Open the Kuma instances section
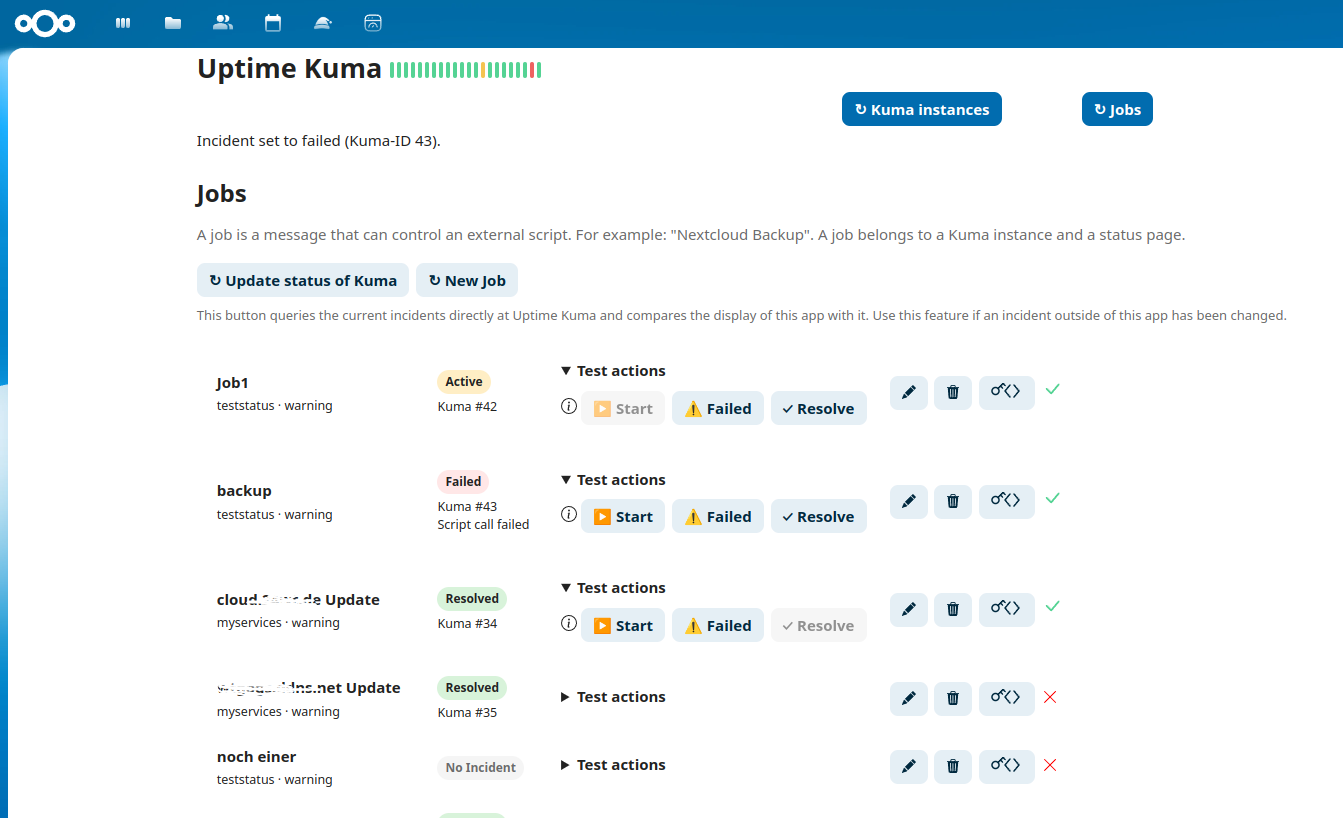Screen dimensions: 1343x818 tap(922, 109)
